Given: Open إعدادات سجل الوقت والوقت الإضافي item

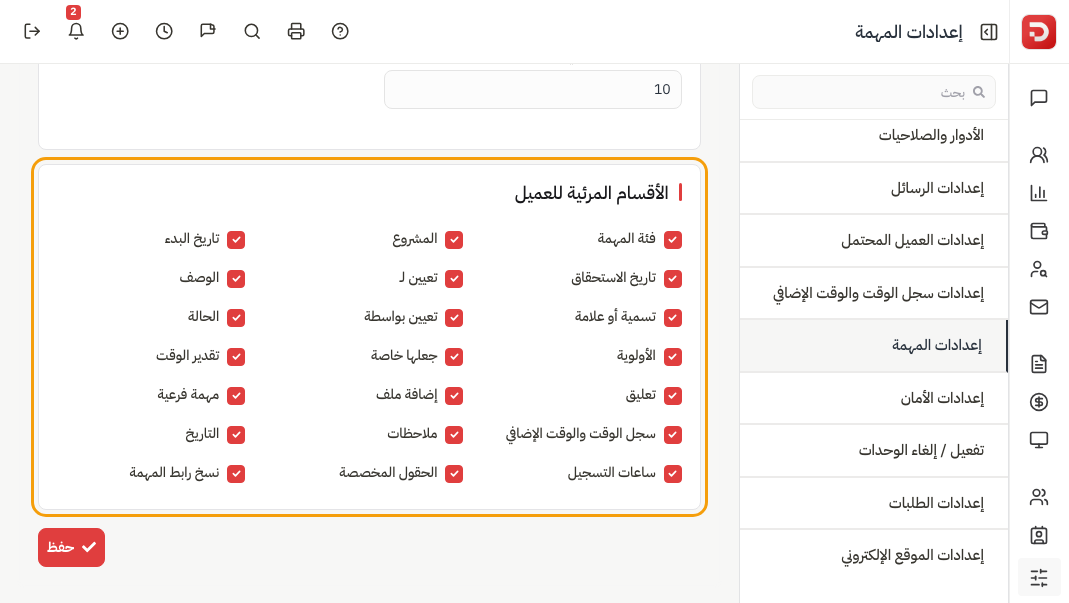Looking at the screenshot, I should pyautogui.click(x=874, y=293).
